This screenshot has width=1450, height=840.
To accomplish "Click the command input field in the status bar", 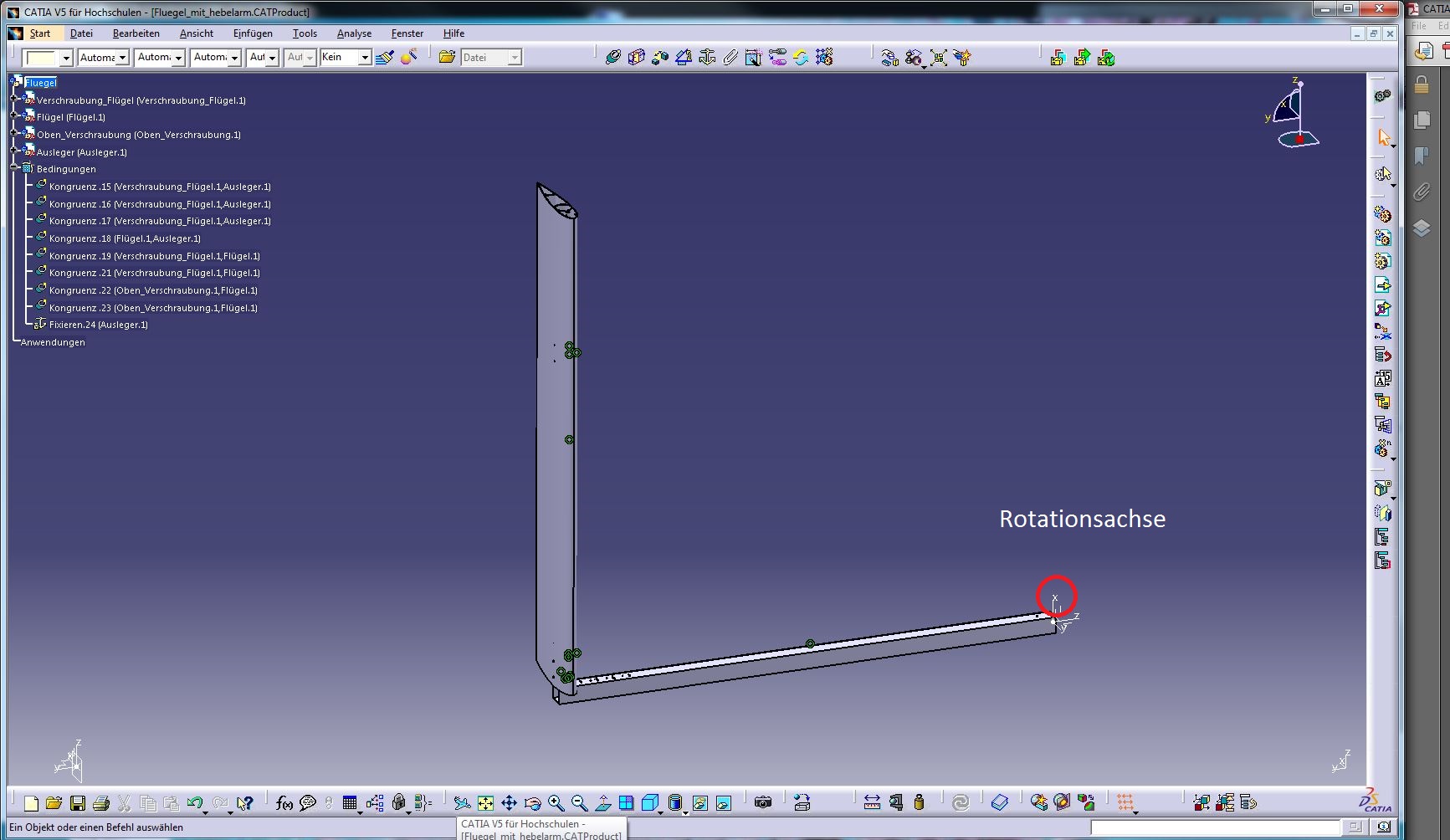I will (1215, 827).
